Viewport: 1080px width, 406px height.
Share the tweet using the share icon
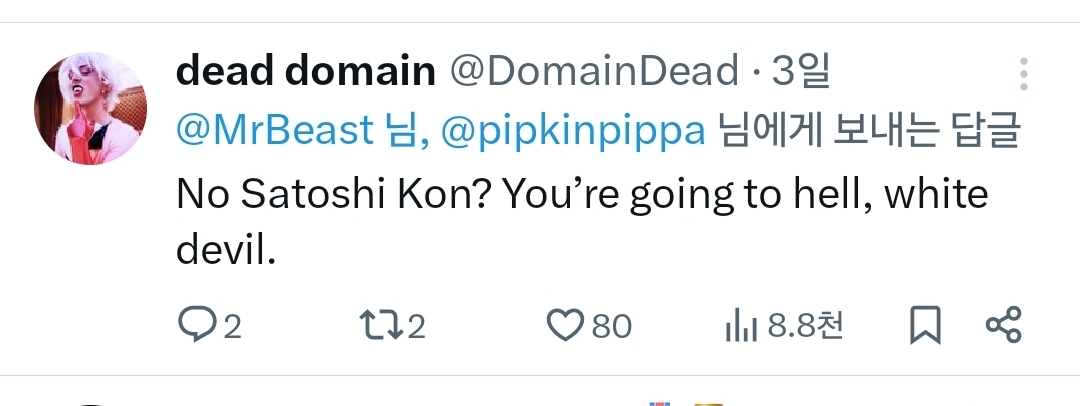tap(1003, 325)
